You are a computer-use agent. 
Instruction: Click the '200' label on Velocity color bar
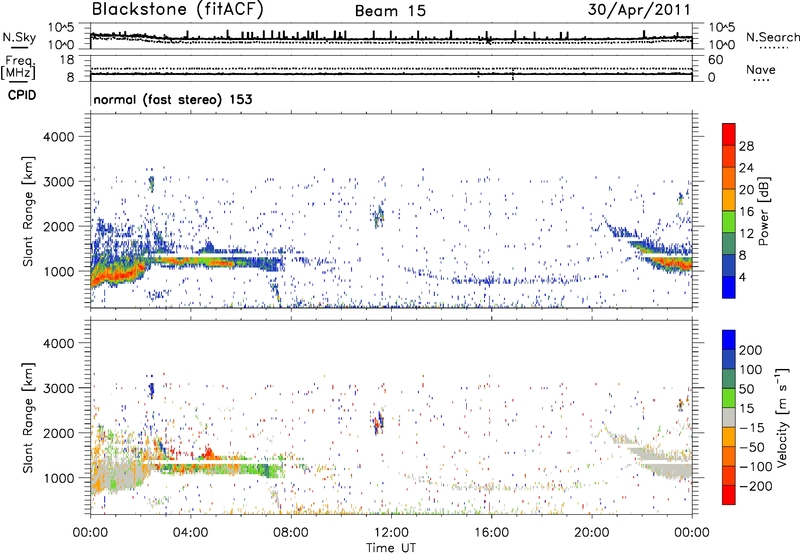point(751,350)
